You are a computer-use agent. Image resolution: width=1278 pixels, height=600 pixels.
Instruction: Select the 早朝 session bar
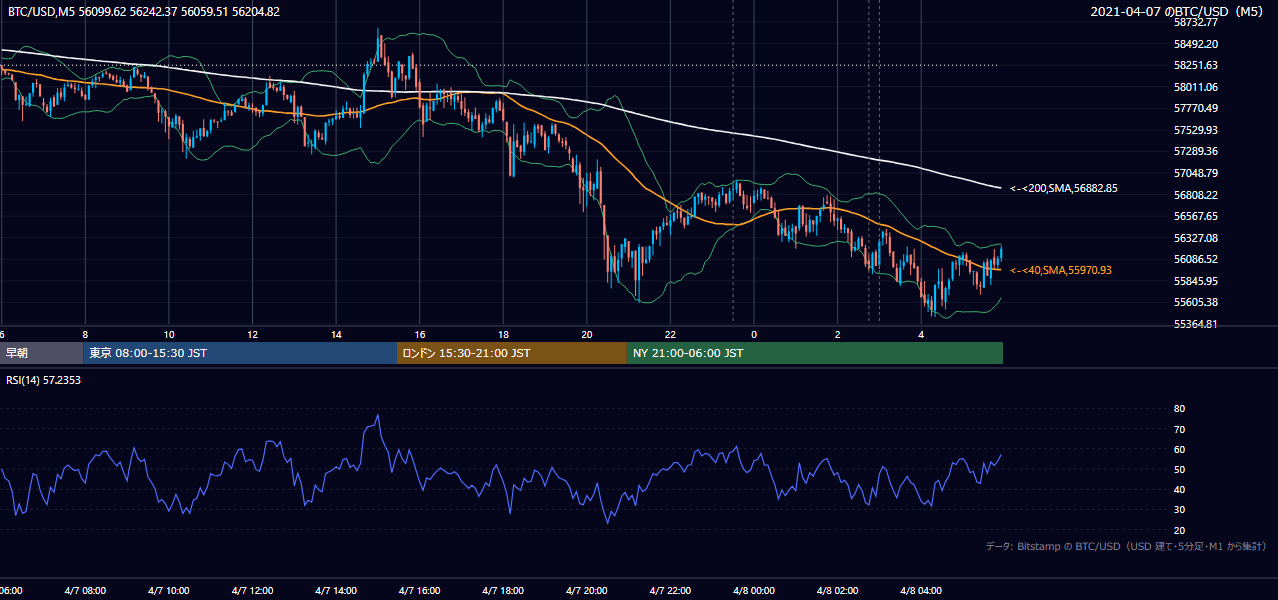[41, 353]
